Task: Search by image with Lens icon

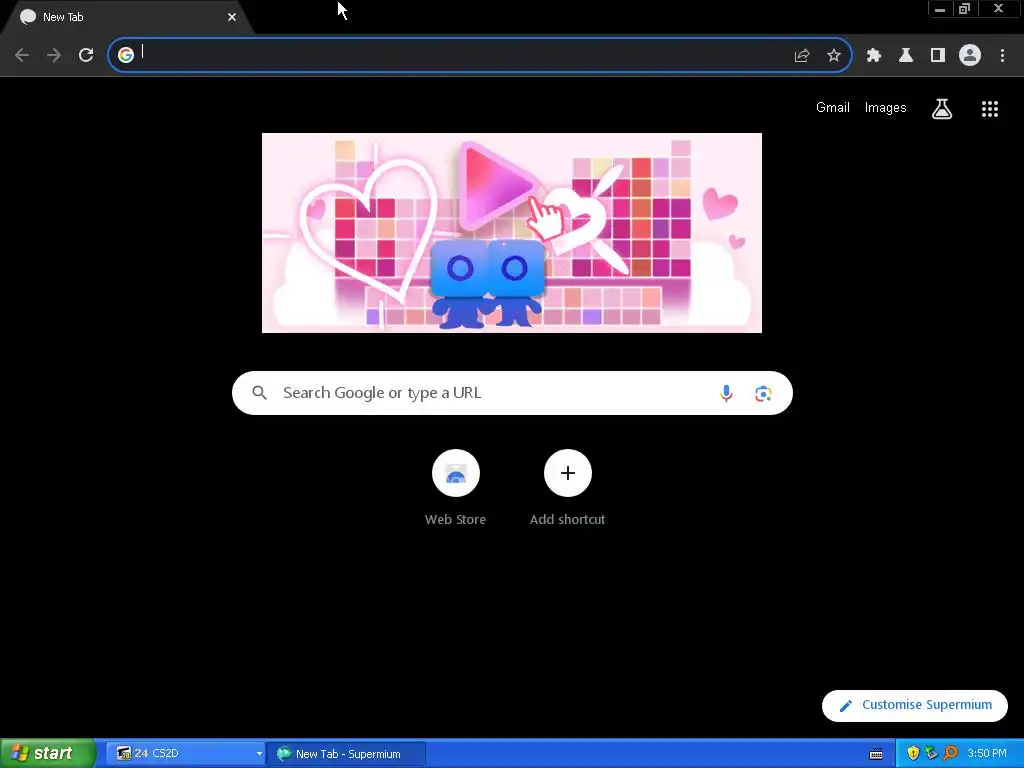Action: [763, 394]
